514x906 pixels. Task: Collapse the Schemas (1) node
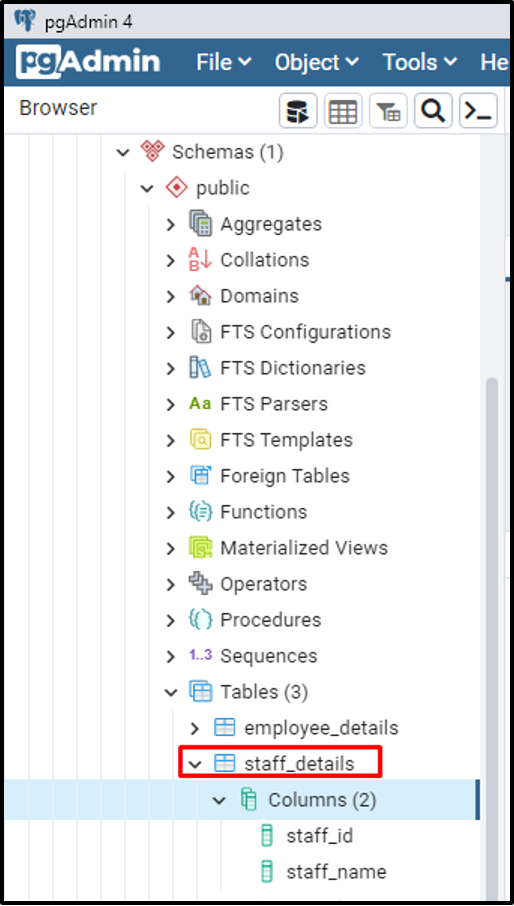pyautogui.click(x=122, y=153)
